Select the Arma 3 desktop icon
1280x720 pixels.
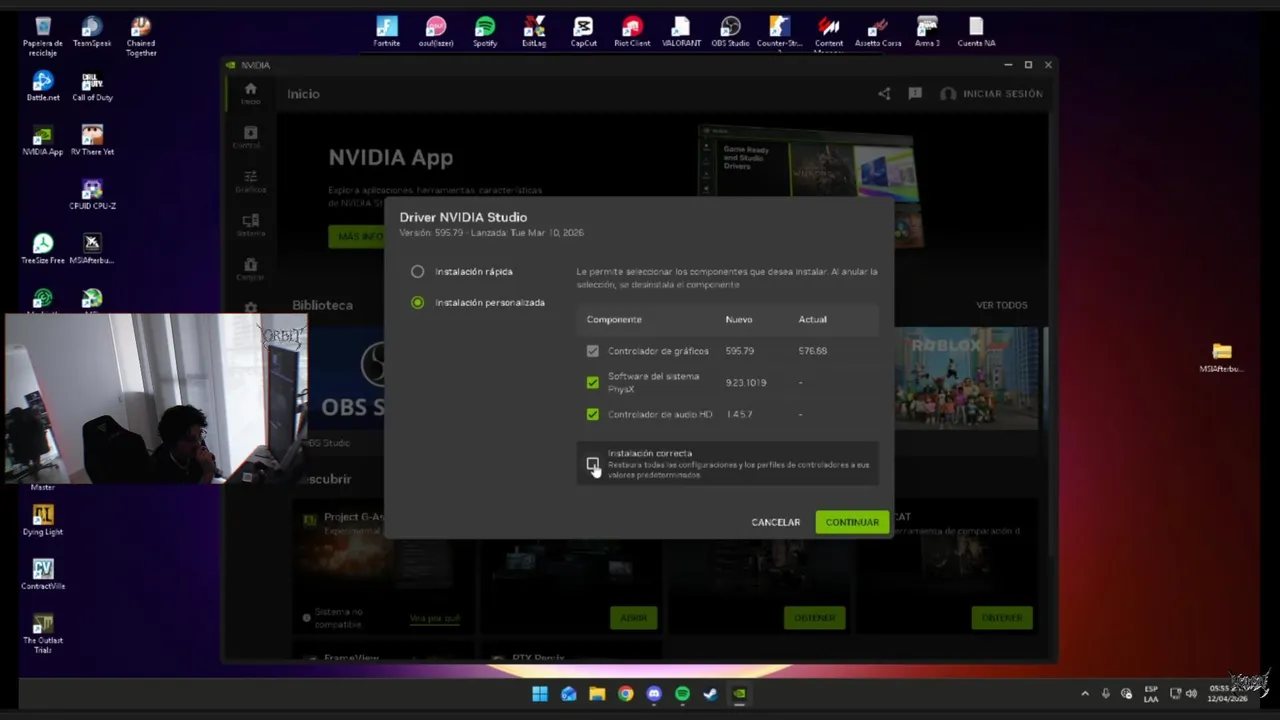927,31
